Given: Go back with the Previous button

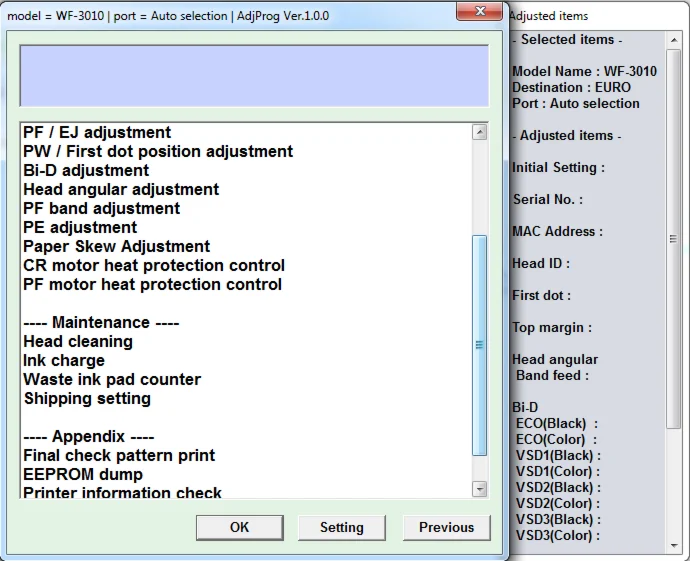Looking at the screenshot, I should click(446, 527).
